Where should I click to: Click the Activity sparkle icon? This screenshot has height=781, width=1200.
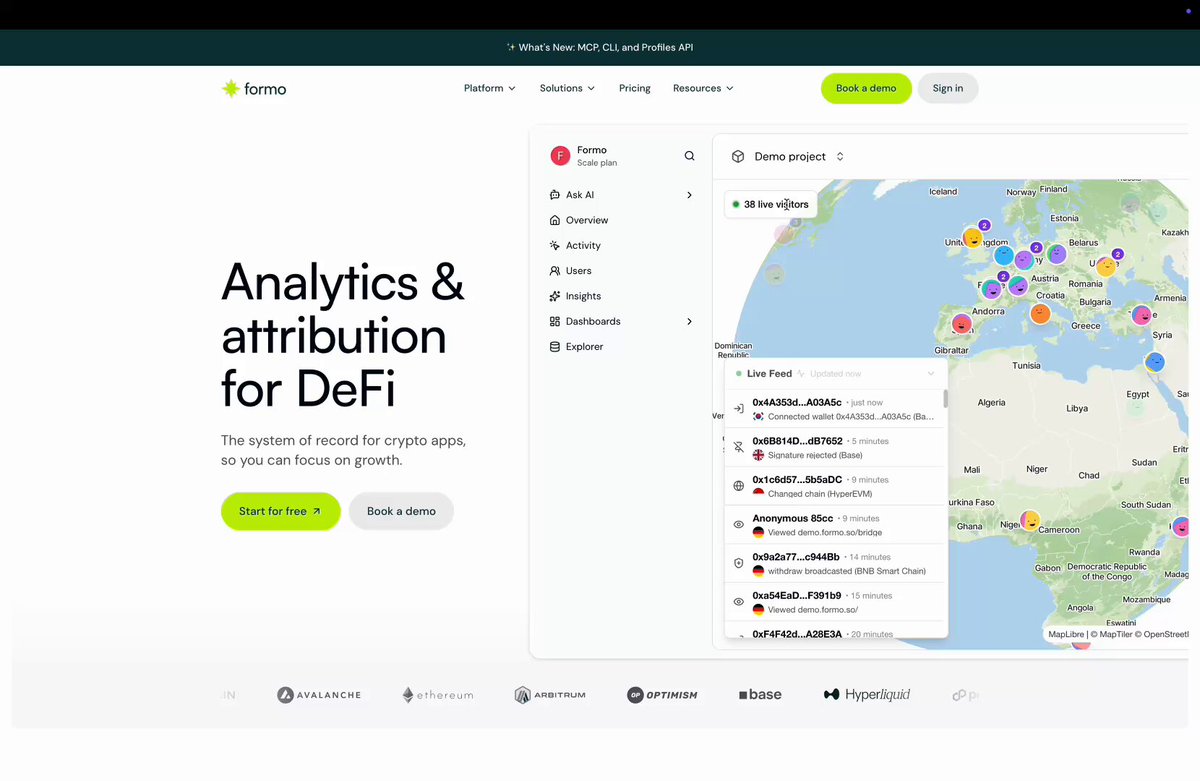pyautogui.click(x=555, y=245)
